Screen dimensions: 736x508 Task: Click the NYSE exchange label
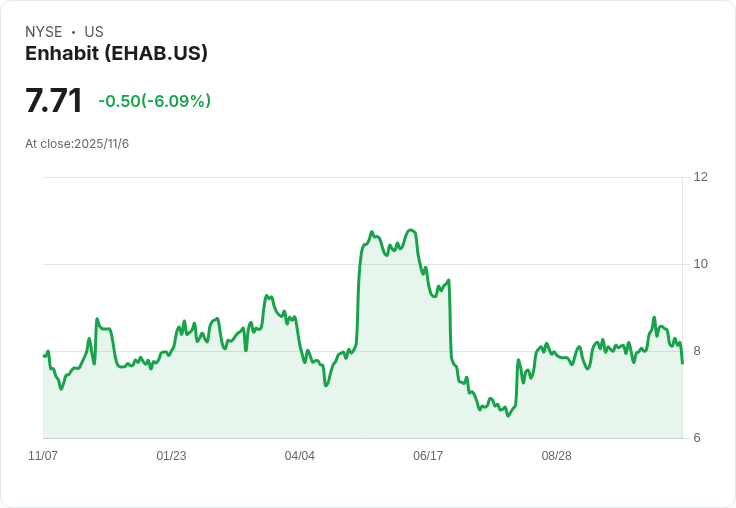tap(44, 32)
